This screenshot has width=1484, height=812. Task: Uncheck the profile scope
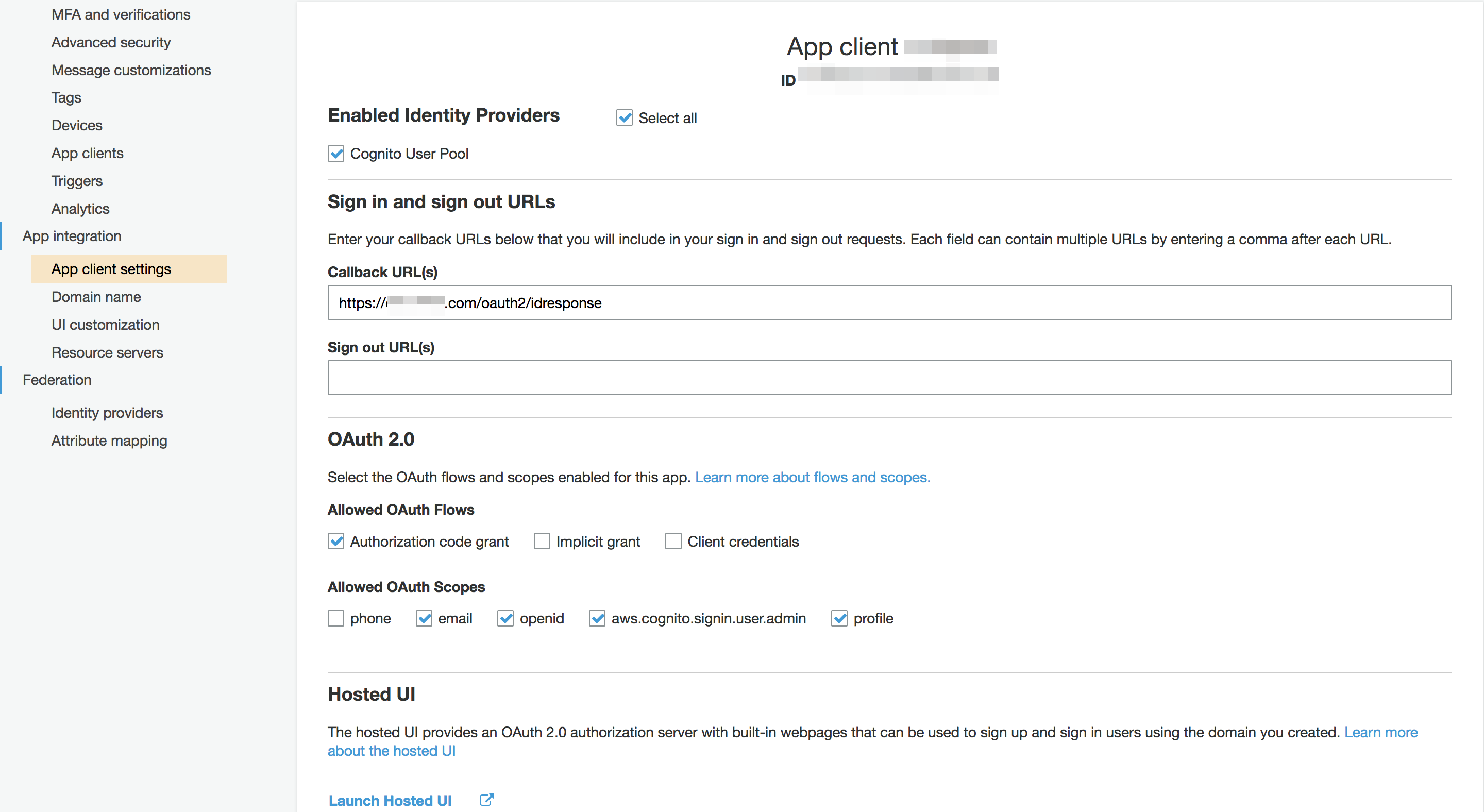839,618
